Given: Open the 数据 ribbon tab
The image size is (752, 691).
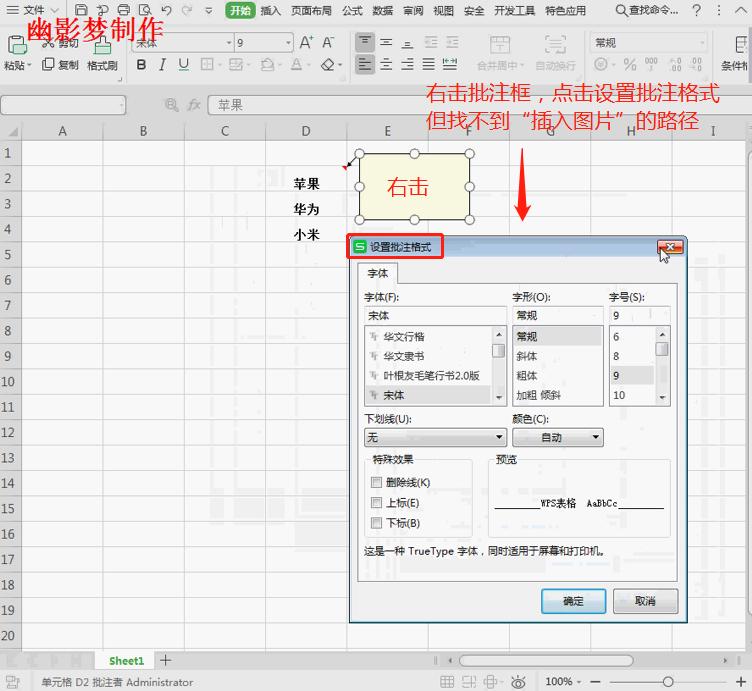Looking at the screenshot, I should (x=383, y=10).
